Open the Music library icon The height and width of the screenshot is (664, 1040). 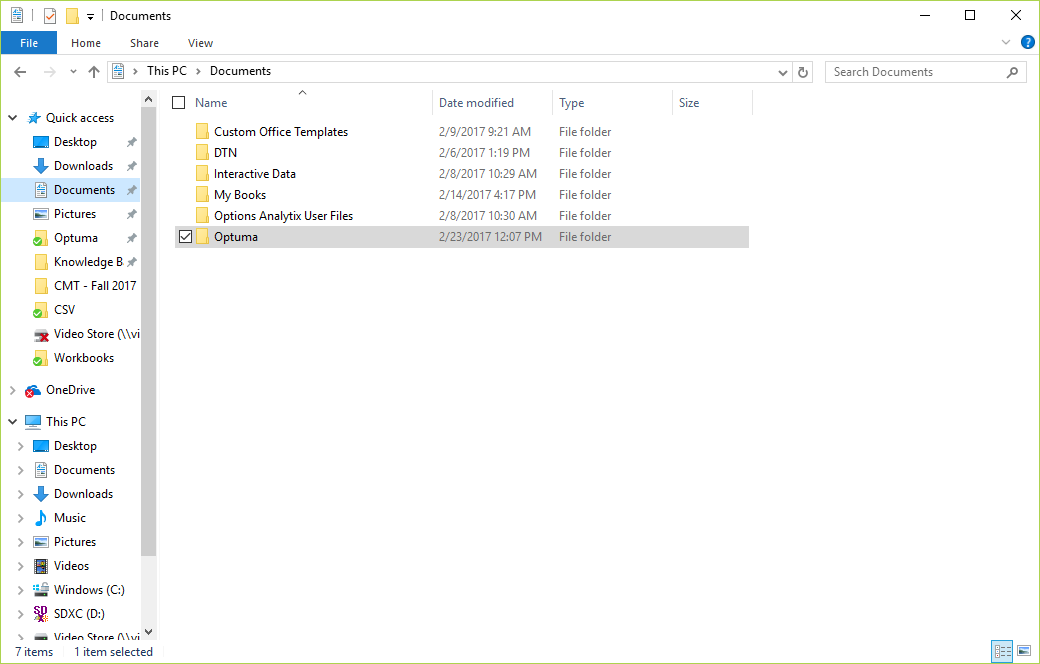coord(40,518)
